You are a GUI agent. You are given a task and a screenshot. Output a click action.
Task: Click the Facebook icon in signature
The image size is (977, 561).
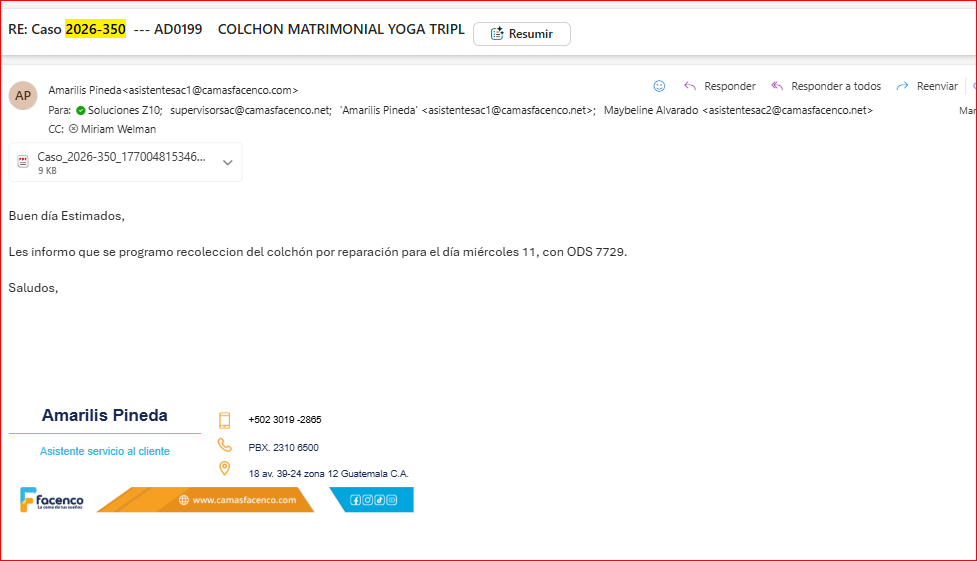(x=356, y=500)
